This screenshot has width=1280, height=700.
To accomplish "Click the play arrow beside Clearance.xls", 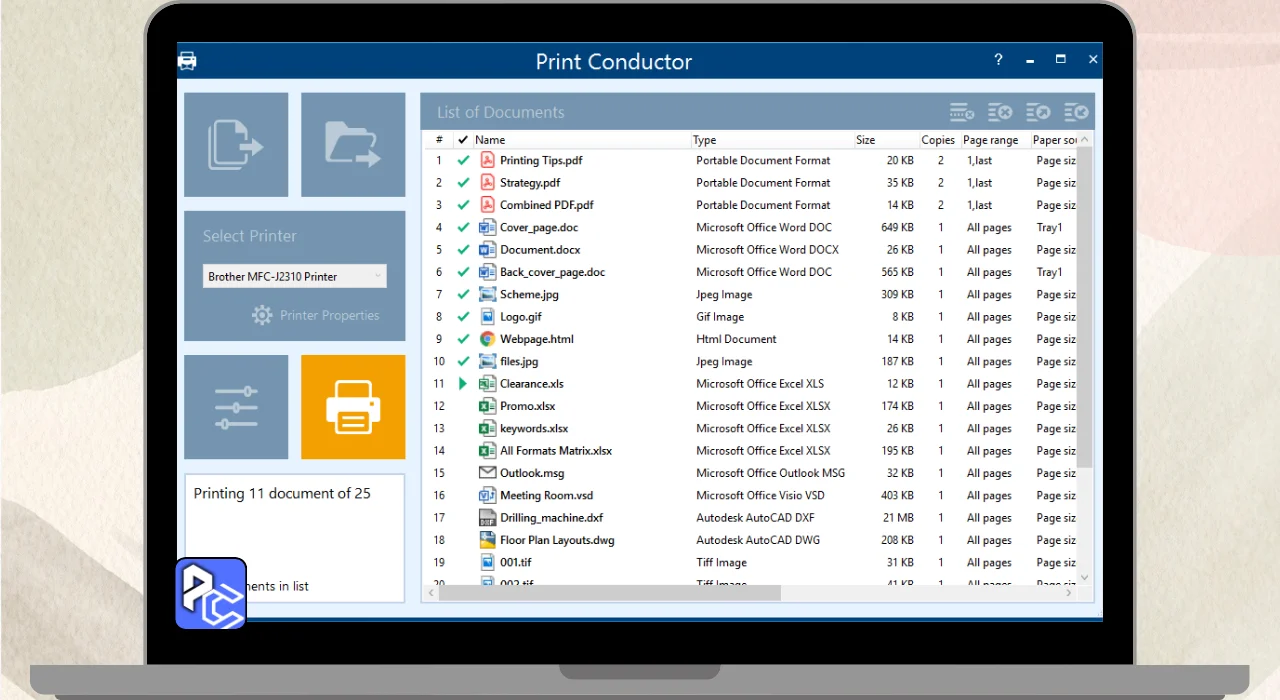I will click(x=463, y=383).
